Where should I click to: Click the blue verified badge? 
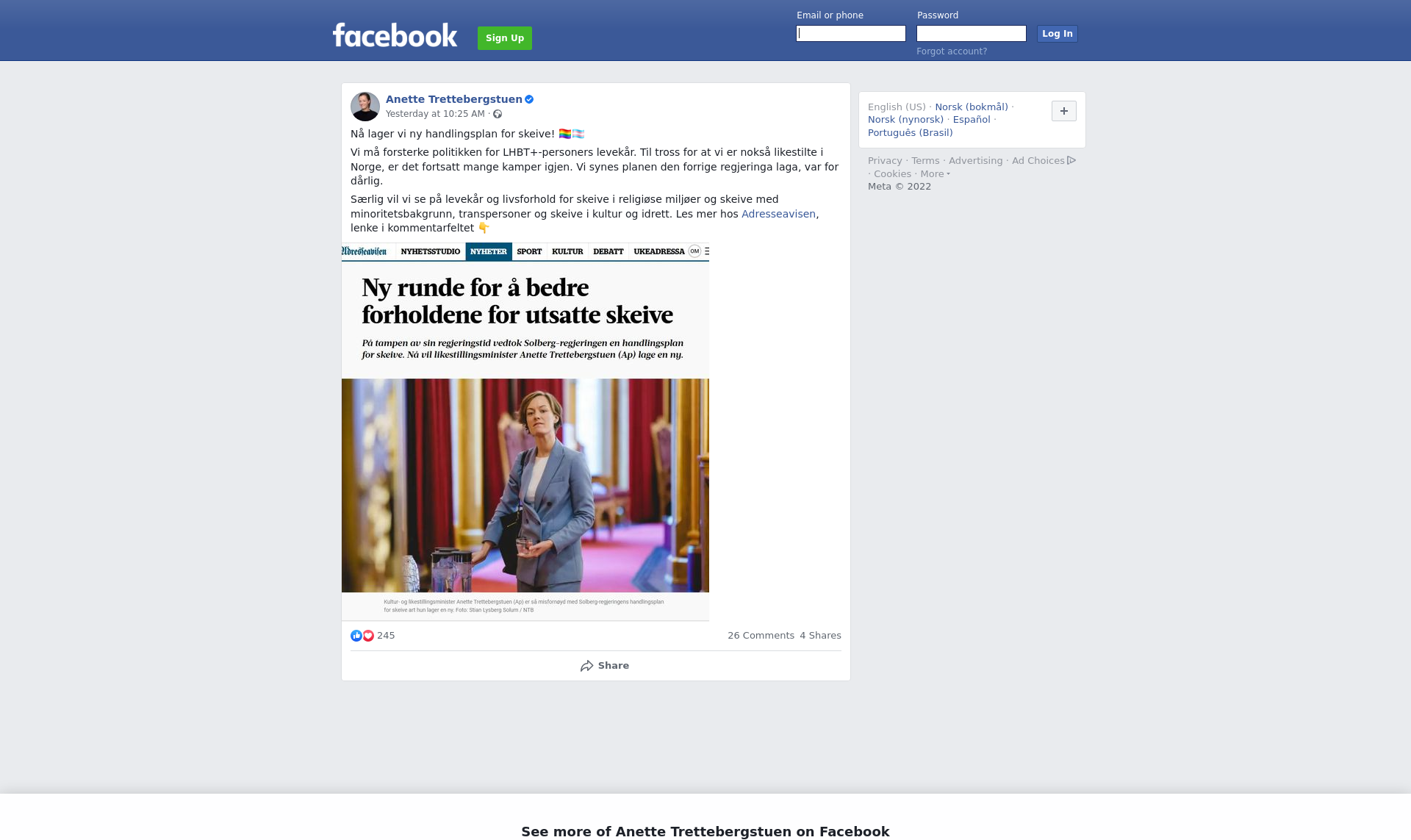pos(529,99)
